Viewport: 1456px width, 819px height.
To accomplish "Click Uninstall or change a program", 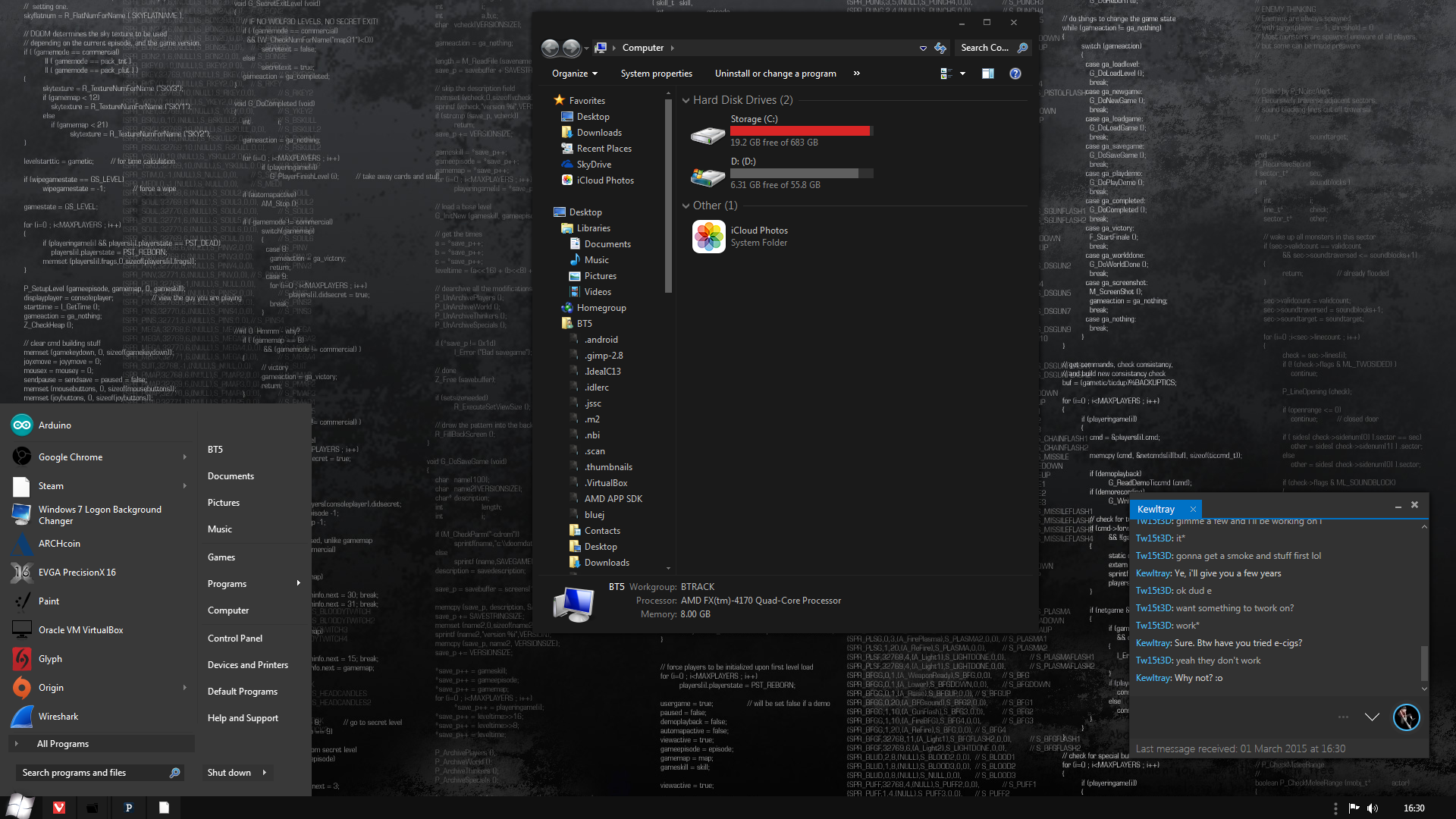I will coord(775,74).
